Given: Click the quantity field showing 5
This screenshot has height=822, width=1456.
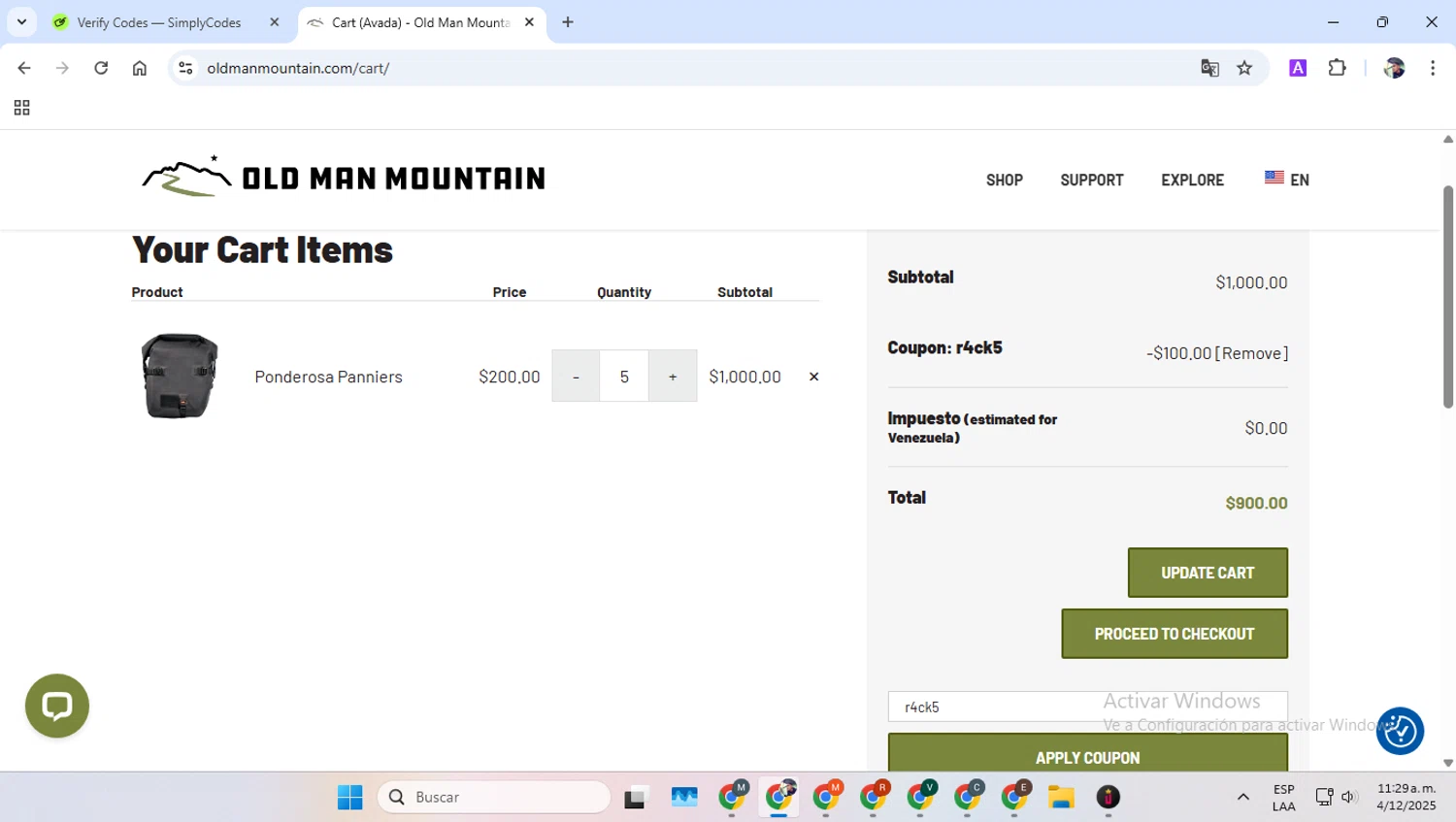Looking at the screenshot, I should click(624, 377).
